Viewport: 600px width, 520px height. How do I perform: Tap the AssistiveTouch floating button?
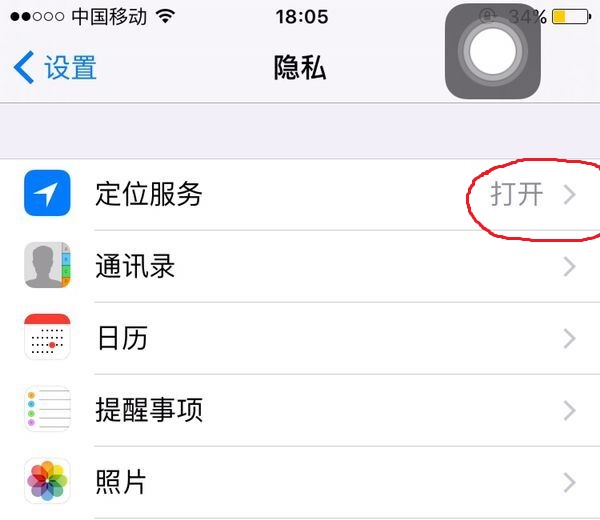click(x=492, y=51)
